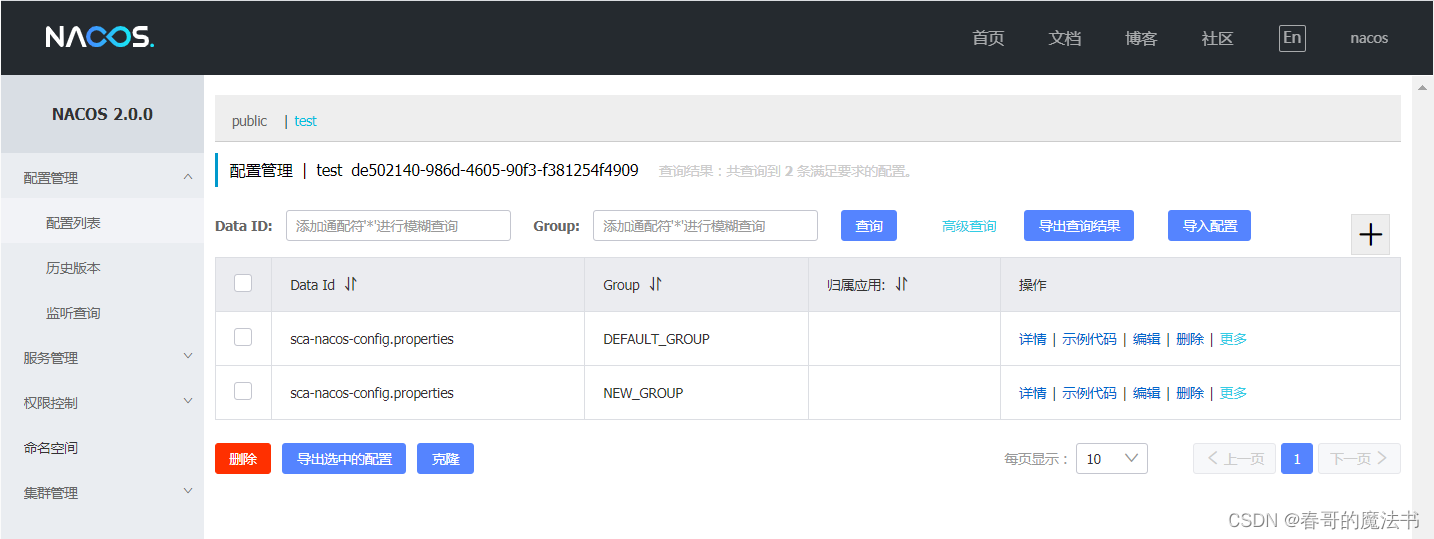Click the plus icon to create configuration
The width and height of the screenshot is (1434, 539).
point(1370,235)
